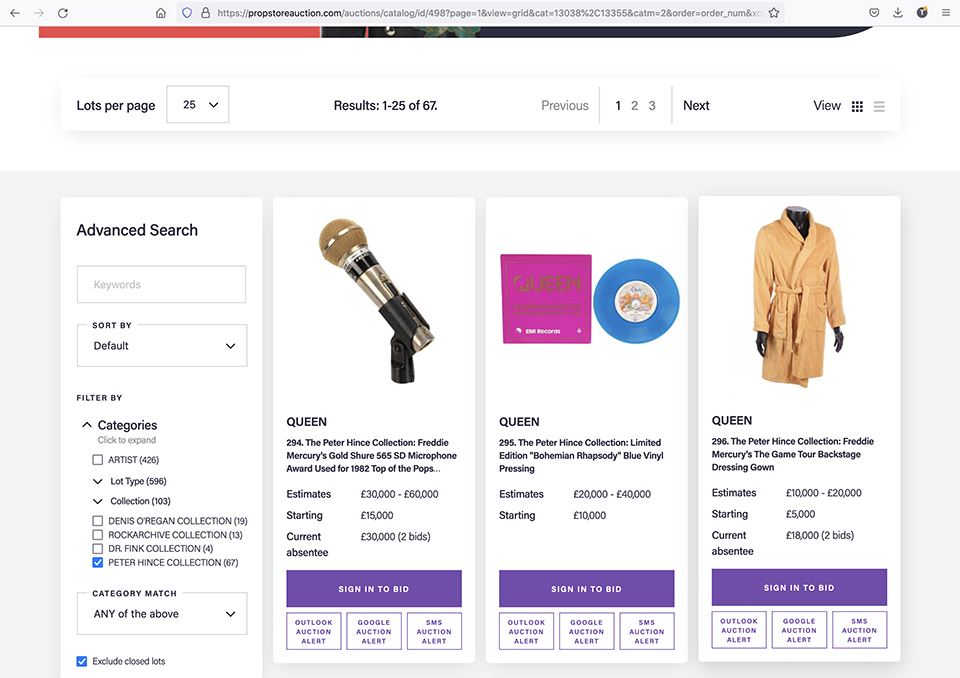This screenshot has width=960, height=678.
Task: Click Sign In To Bid for lot 294
Action: coord(374,589)
